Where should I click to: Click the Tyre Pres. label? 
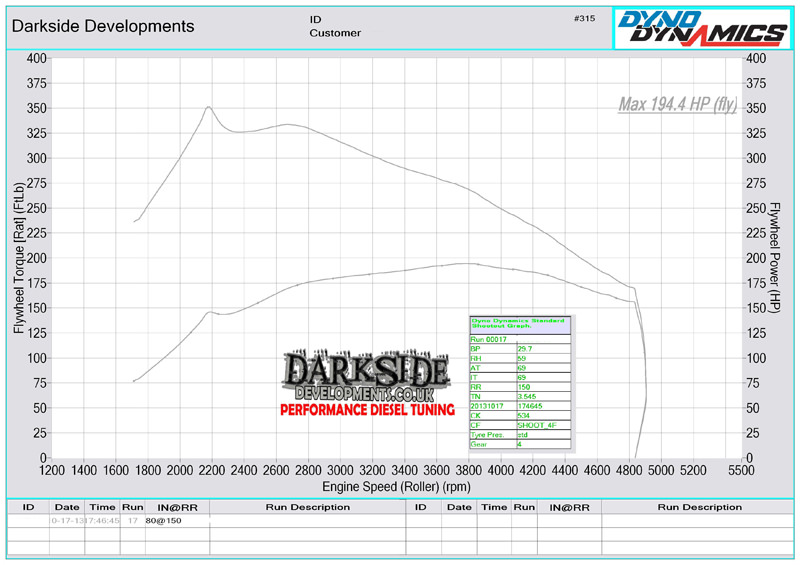click(x=487, y=435)
